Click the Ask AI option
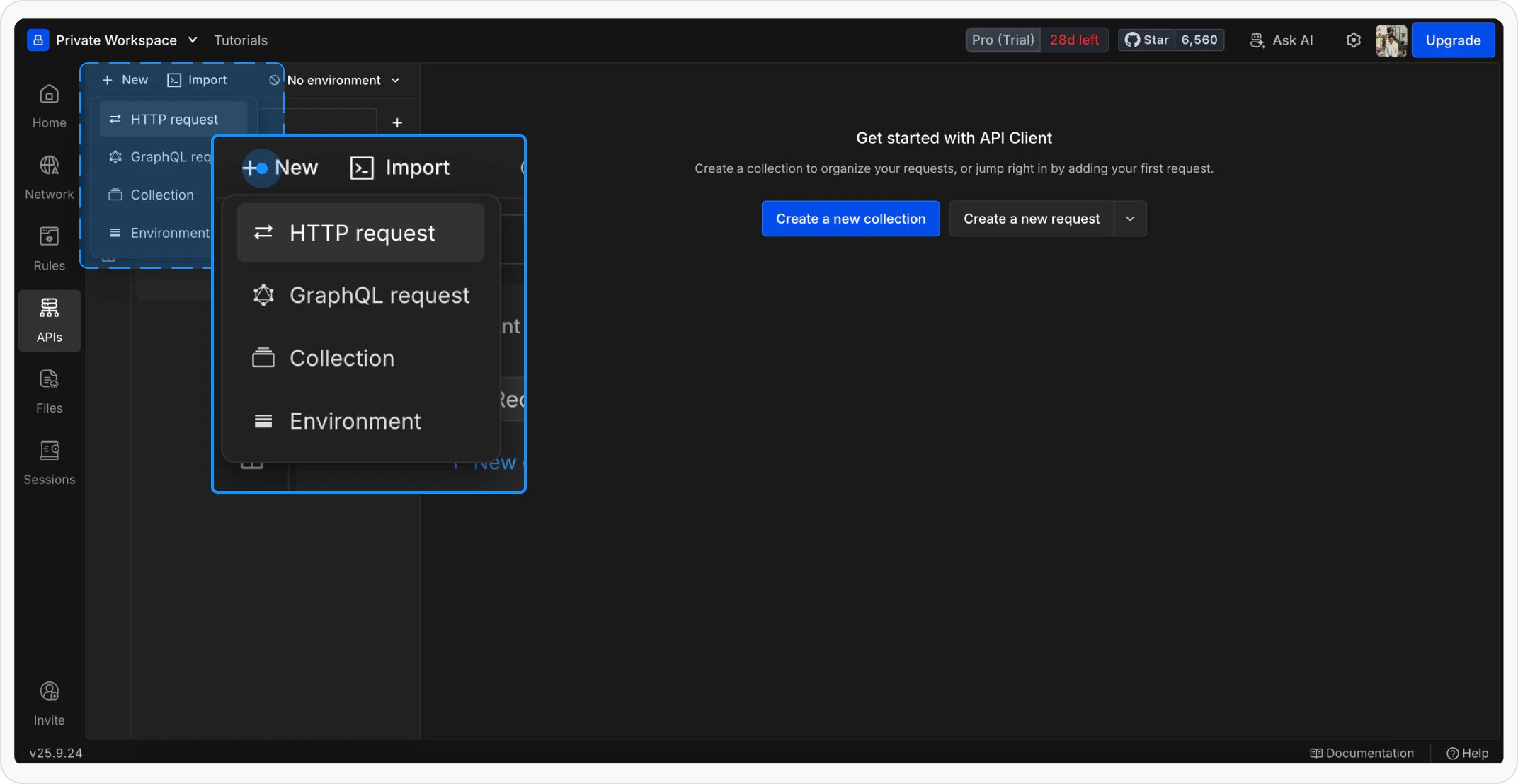This screenshot has height=784, width=1518. pos(1281,40)
